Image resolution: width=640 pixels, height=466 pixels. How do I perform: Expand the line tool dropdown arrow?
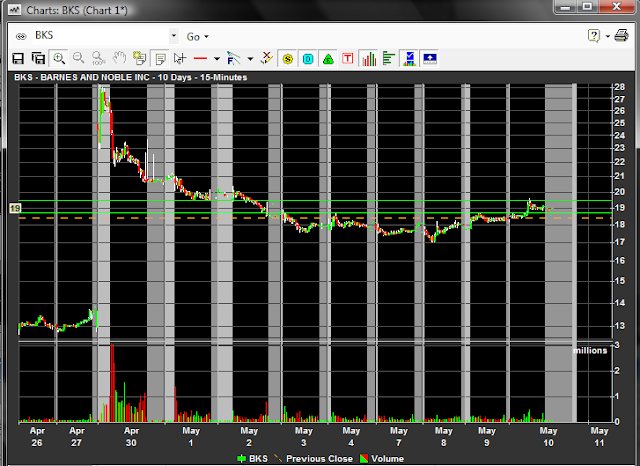pos(217,59)
